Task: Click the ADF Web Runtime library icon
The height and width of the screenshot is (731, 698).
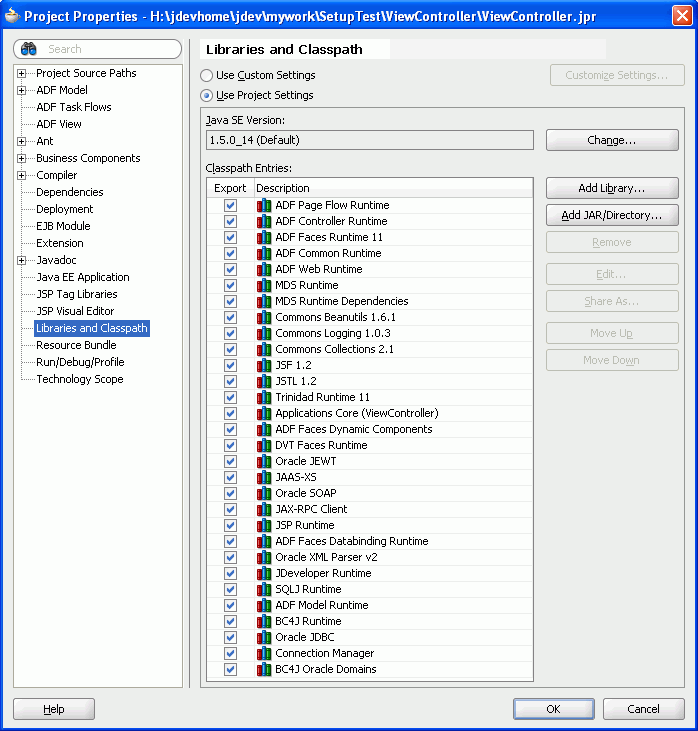Action: (x=264, y=269)
